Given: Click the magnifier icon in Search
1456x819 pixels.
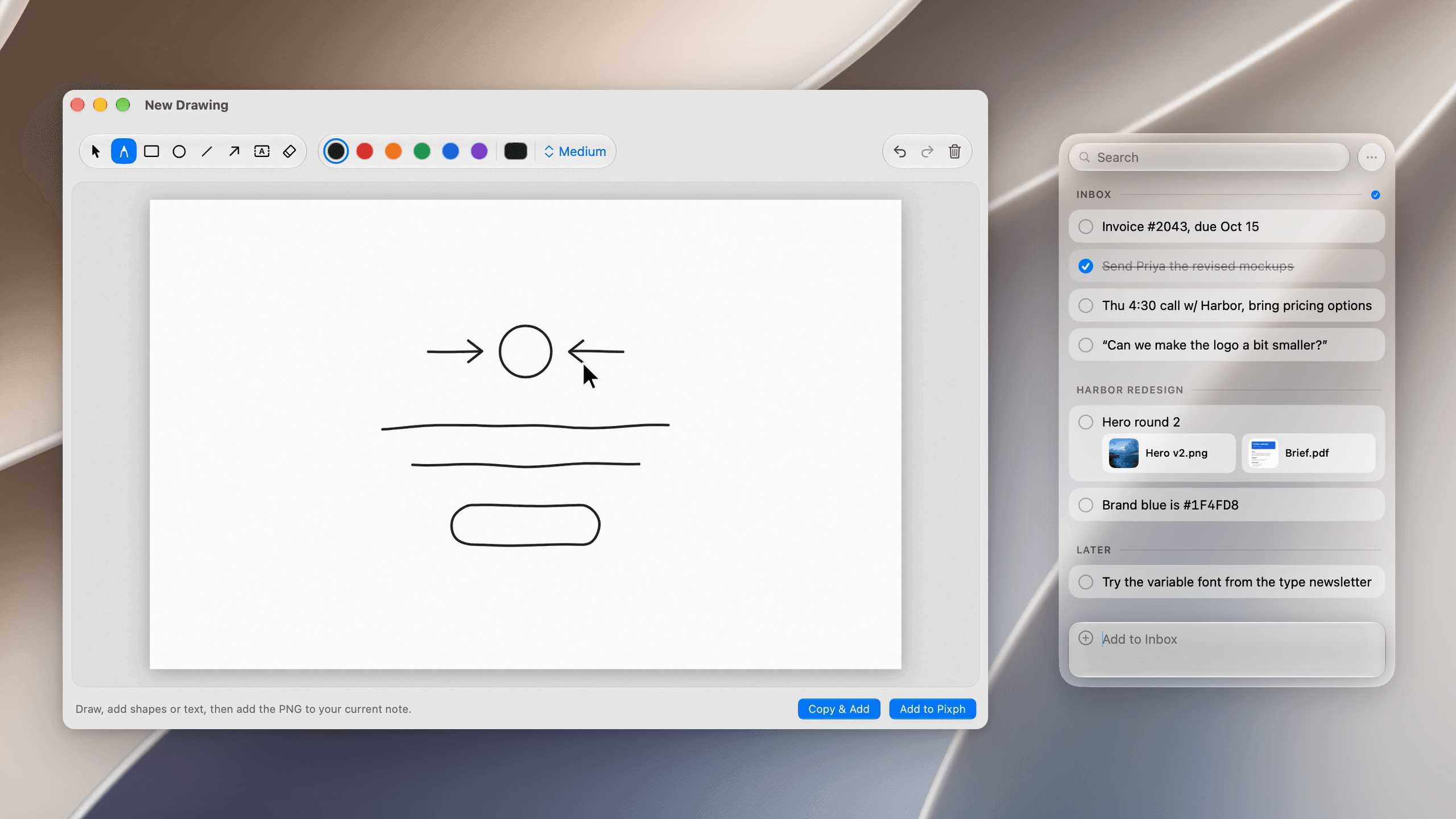Looking at the screenshot, I should tap(1085, 158).
